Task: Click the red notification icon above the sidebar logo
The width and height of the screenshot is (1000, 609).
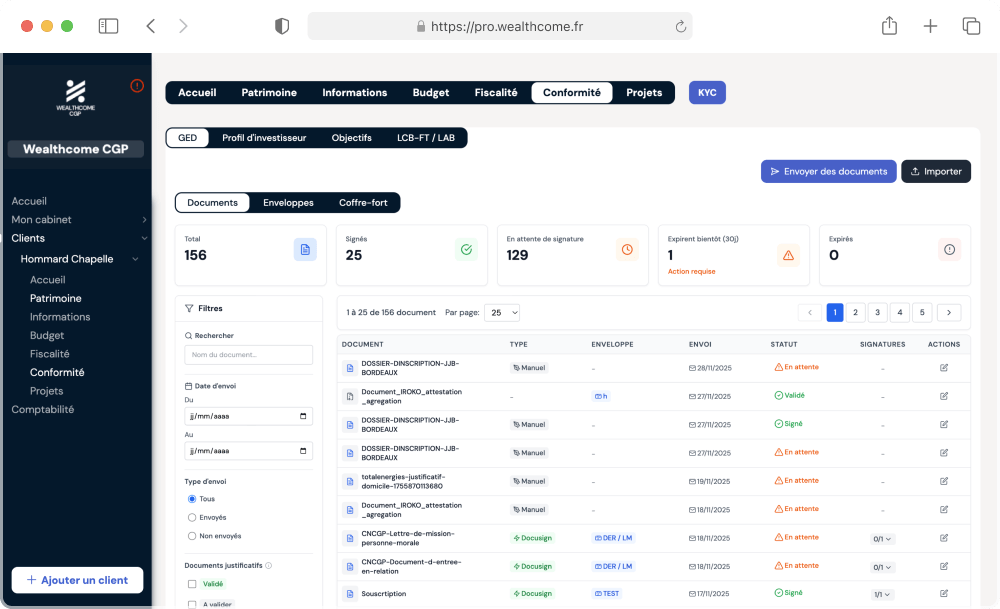Action: [x=137, y=86]
